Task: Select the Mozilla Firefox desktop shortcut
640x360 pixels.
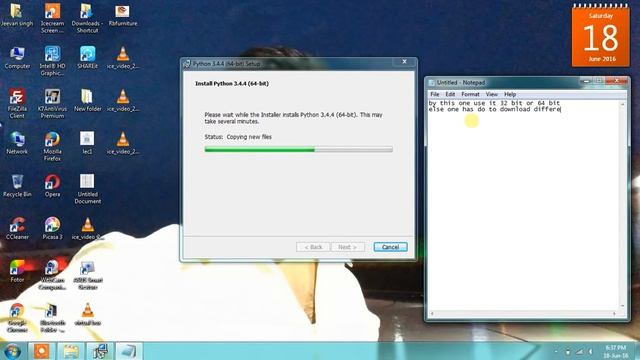Action: (52, 146)
